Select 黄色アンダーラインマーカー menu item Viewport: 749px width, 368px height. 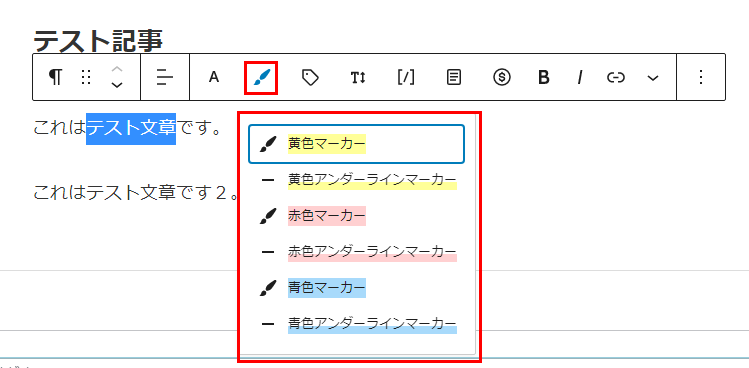pyautogui.click(x=356, y=180)
